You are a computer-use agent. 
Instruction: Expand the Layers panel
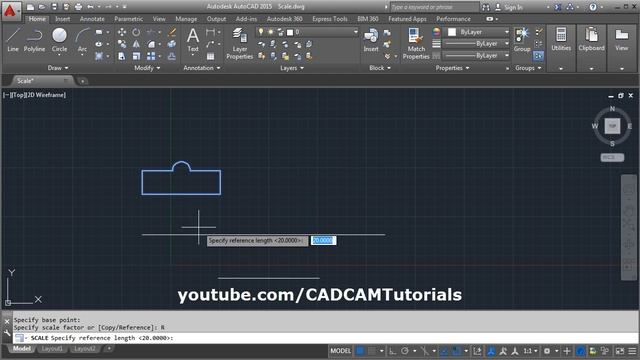pos(292,68)
